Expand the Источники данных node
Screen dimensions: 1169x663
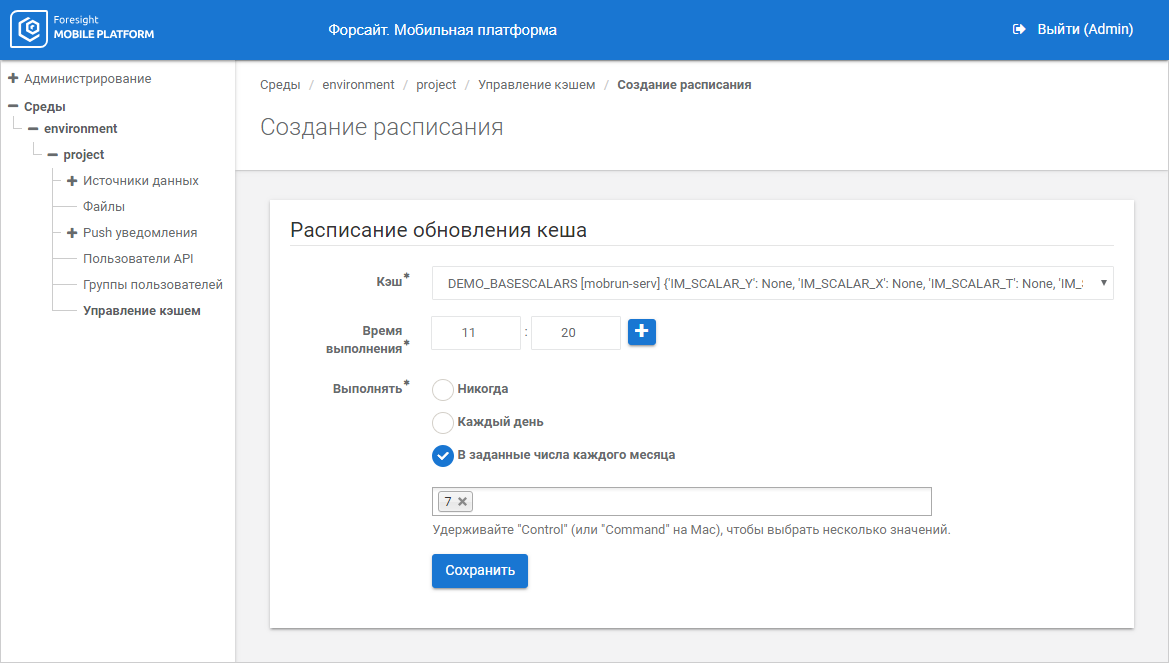coord(72,181)
